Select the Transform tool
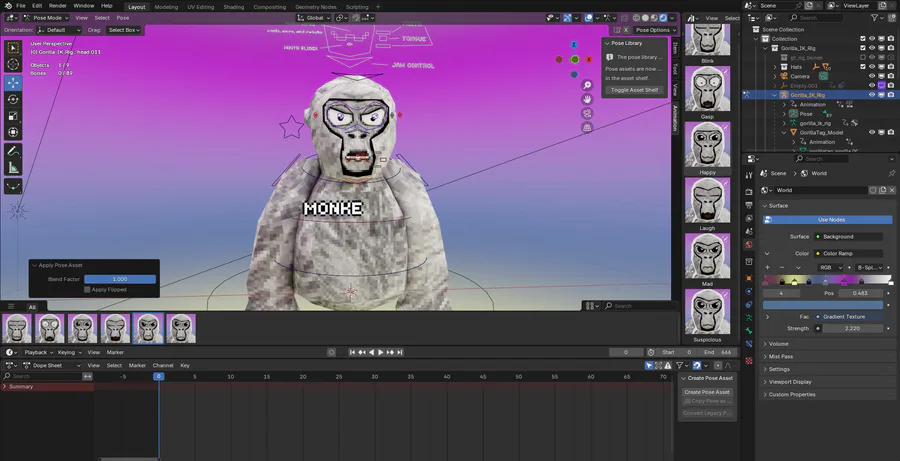Viewport: 900px width, 461px height. click(x=13, y=133)
